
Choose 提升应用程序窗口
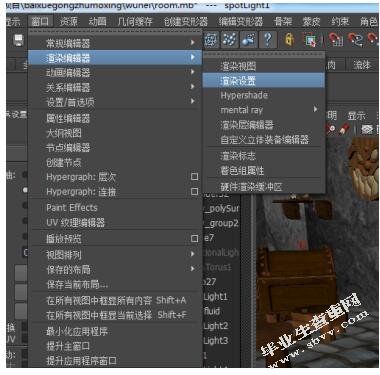pyautogui.click(x=115, y=361)
